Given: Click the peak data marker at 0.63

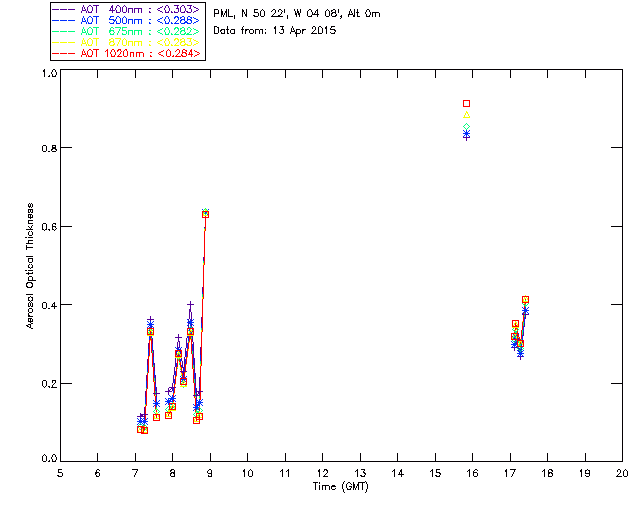Looking at the screenshot, I should point(205,214).
